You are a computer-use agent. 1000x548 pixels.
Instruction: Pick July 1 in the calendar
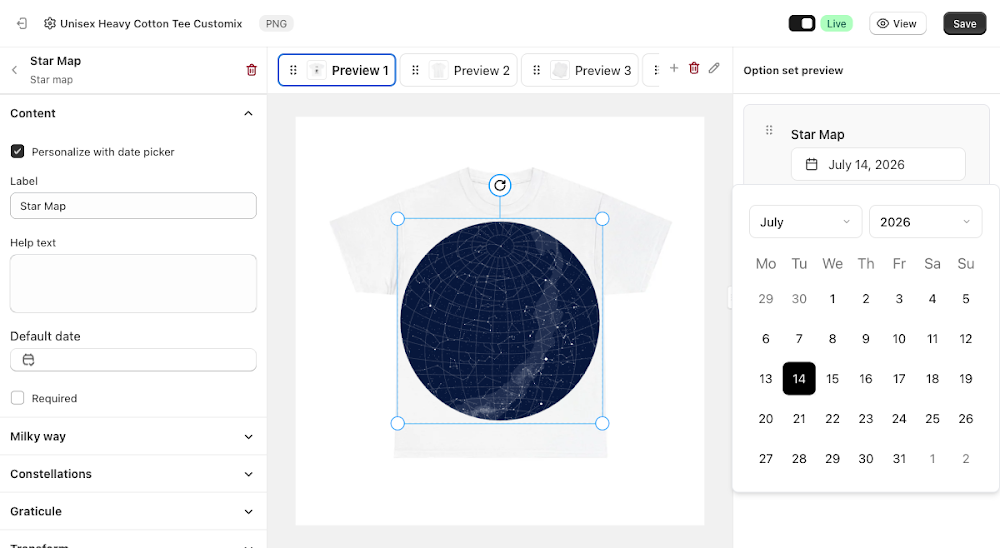[x=832, y=299]
